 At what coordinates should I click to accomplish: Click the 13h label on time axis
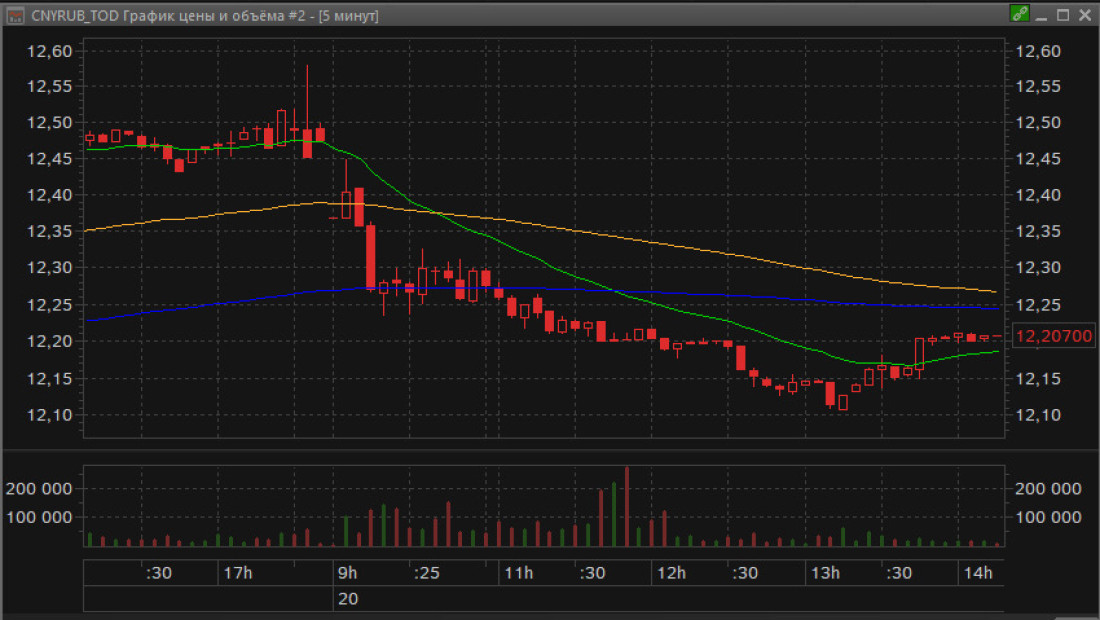tap(825, 573)
